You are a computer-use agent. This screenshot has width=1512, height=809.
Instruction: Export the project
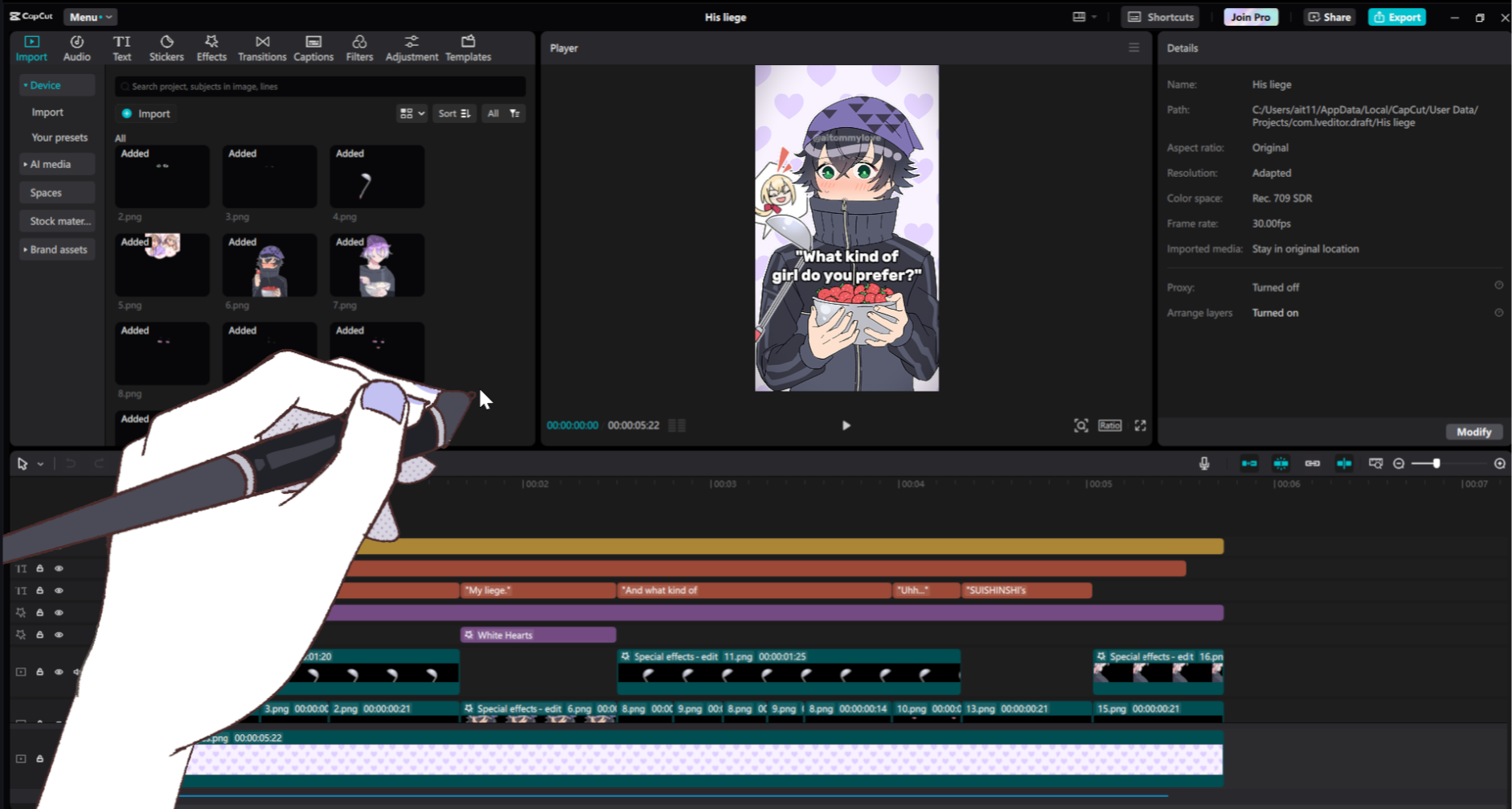1397,17
